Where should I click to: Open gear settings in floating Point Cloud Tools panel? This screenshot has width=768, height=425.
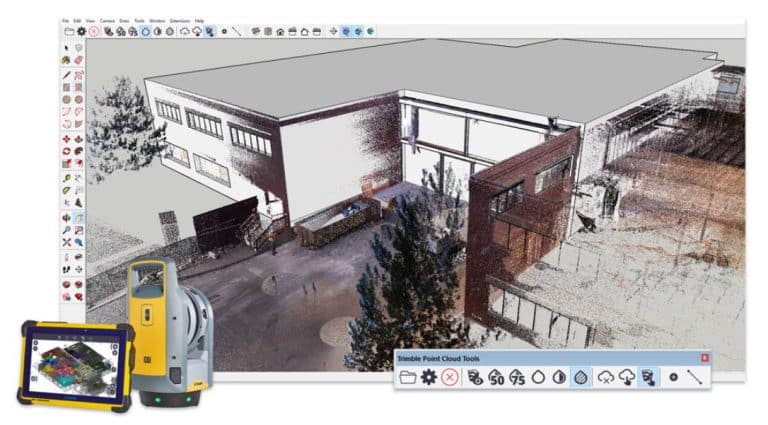click(429, 378)
